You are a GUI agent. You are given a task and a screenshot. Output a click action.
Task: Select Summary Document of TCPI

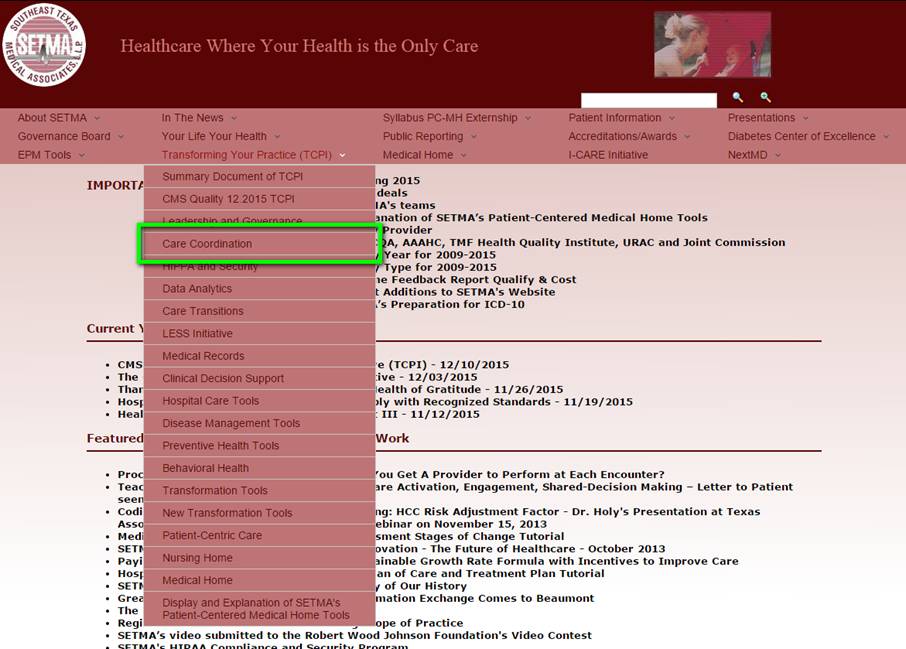coord(259,176)
